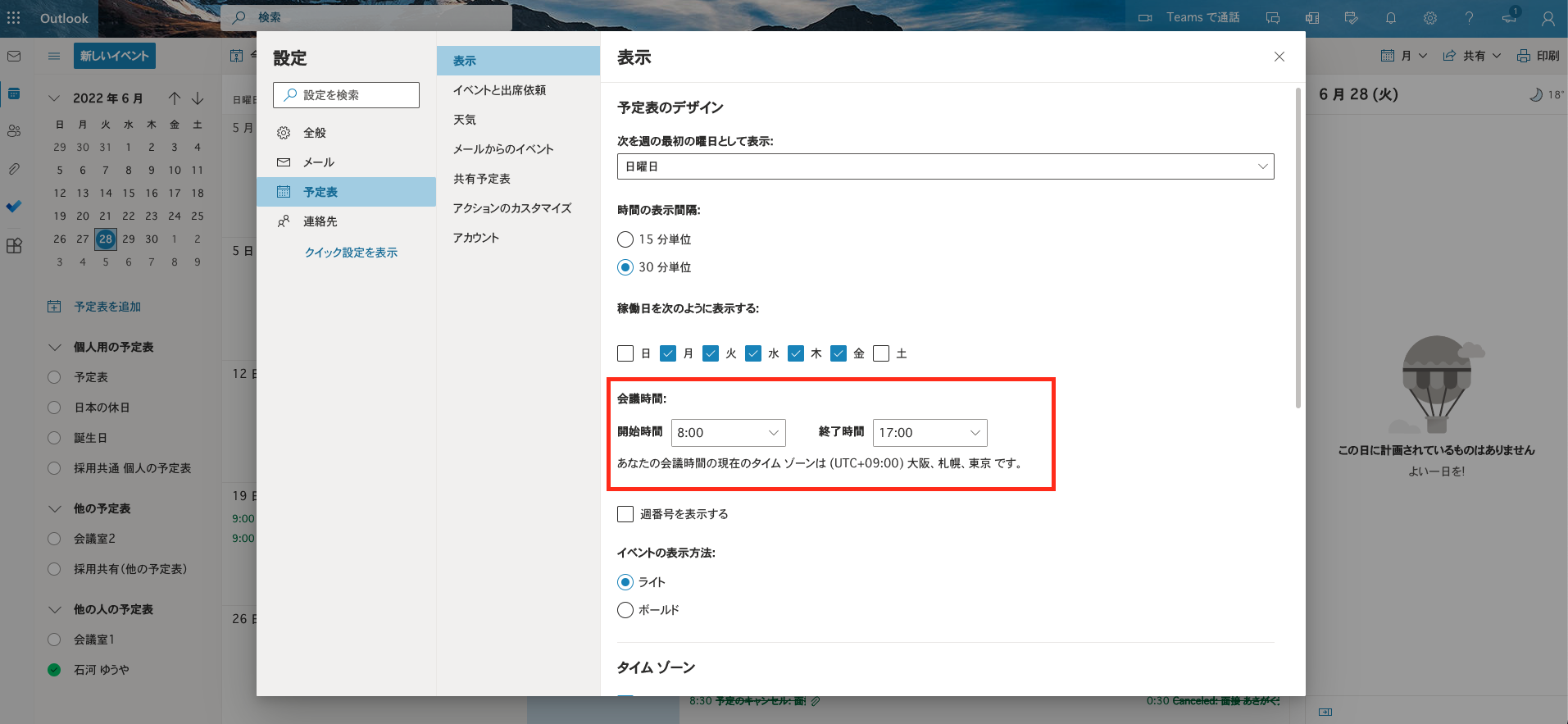Toggle the 日本の休日 calendar visibility
Screen dimensions: 1568x724
tap(54, 408)
